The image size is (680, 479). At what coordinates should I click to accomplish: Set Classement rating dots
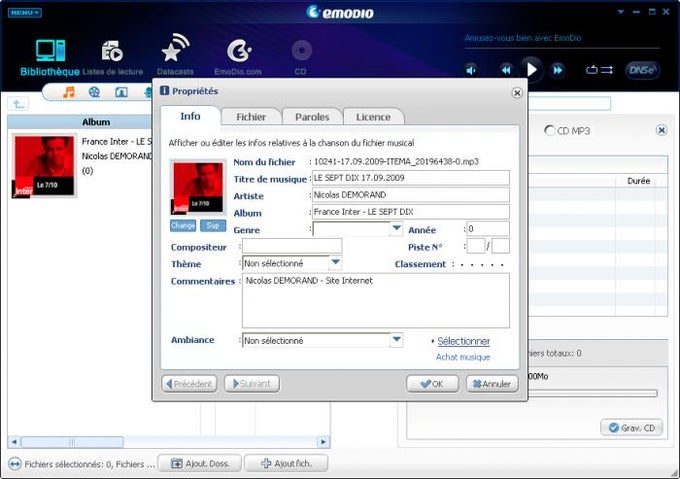click(x=482, y=264)
